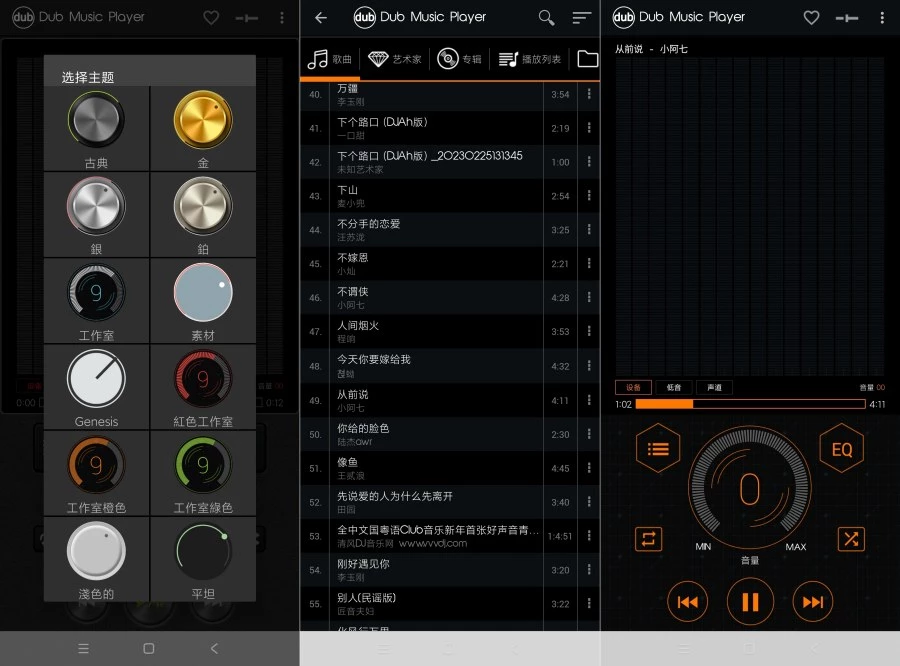Tap the search icon in the title bar
Screen dimensions: 900x666
pyautogui.click(x=546, y=17)
